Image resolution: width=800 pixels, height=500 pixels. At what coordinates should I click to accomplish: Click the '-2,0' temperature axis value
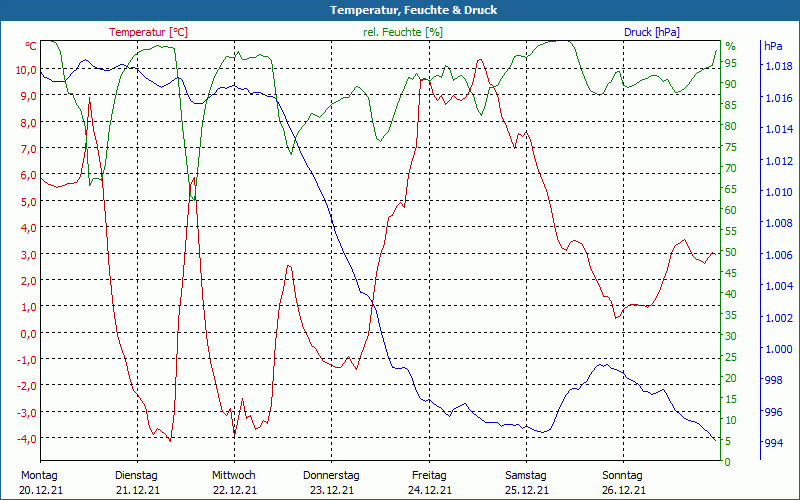27,386
